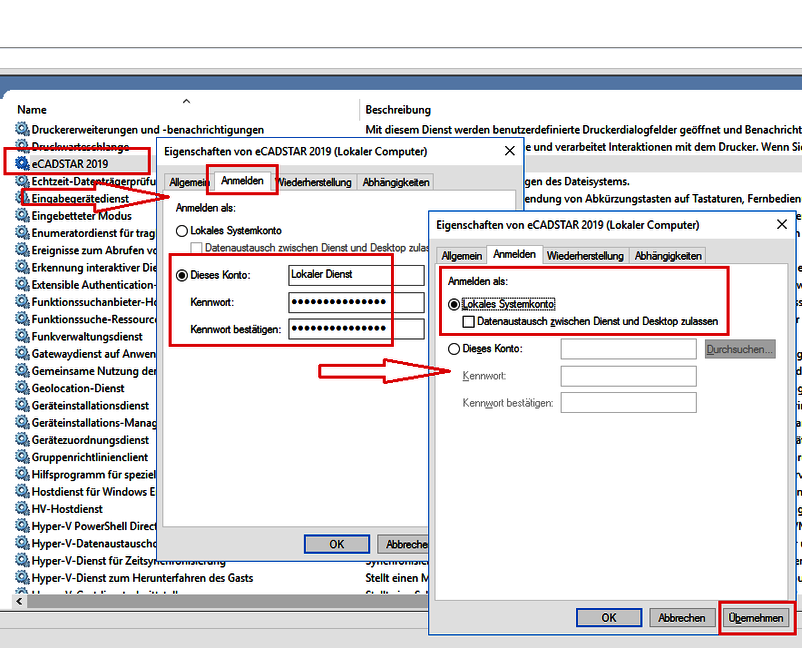Click gear icon of Hilfsprogramm für spezielle row

click(x=22, y=474)
